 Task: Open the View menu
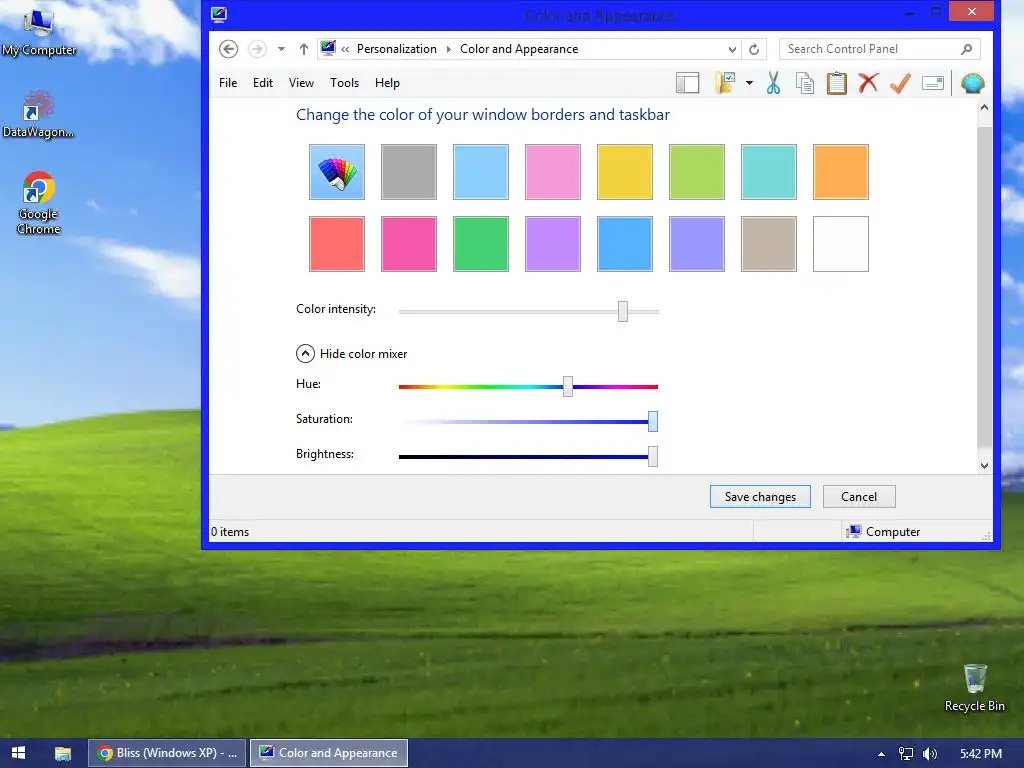(x=301, y=83)
